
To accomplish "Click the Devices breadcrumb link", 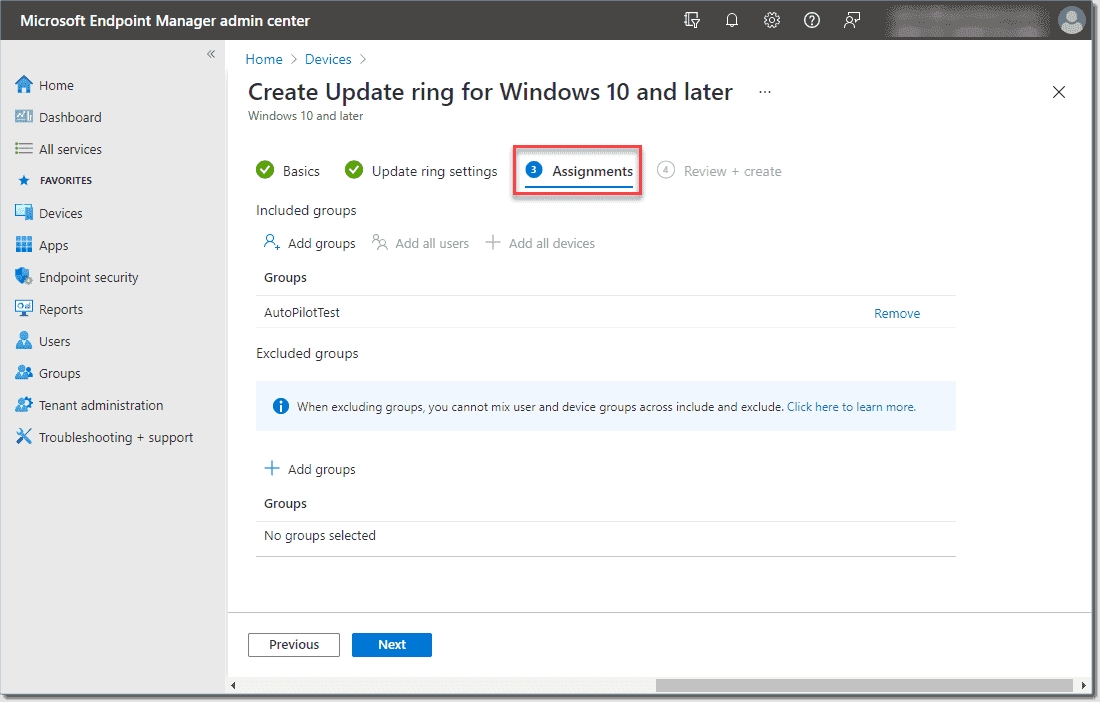I will pyautogui.click(x=328, y=60).
